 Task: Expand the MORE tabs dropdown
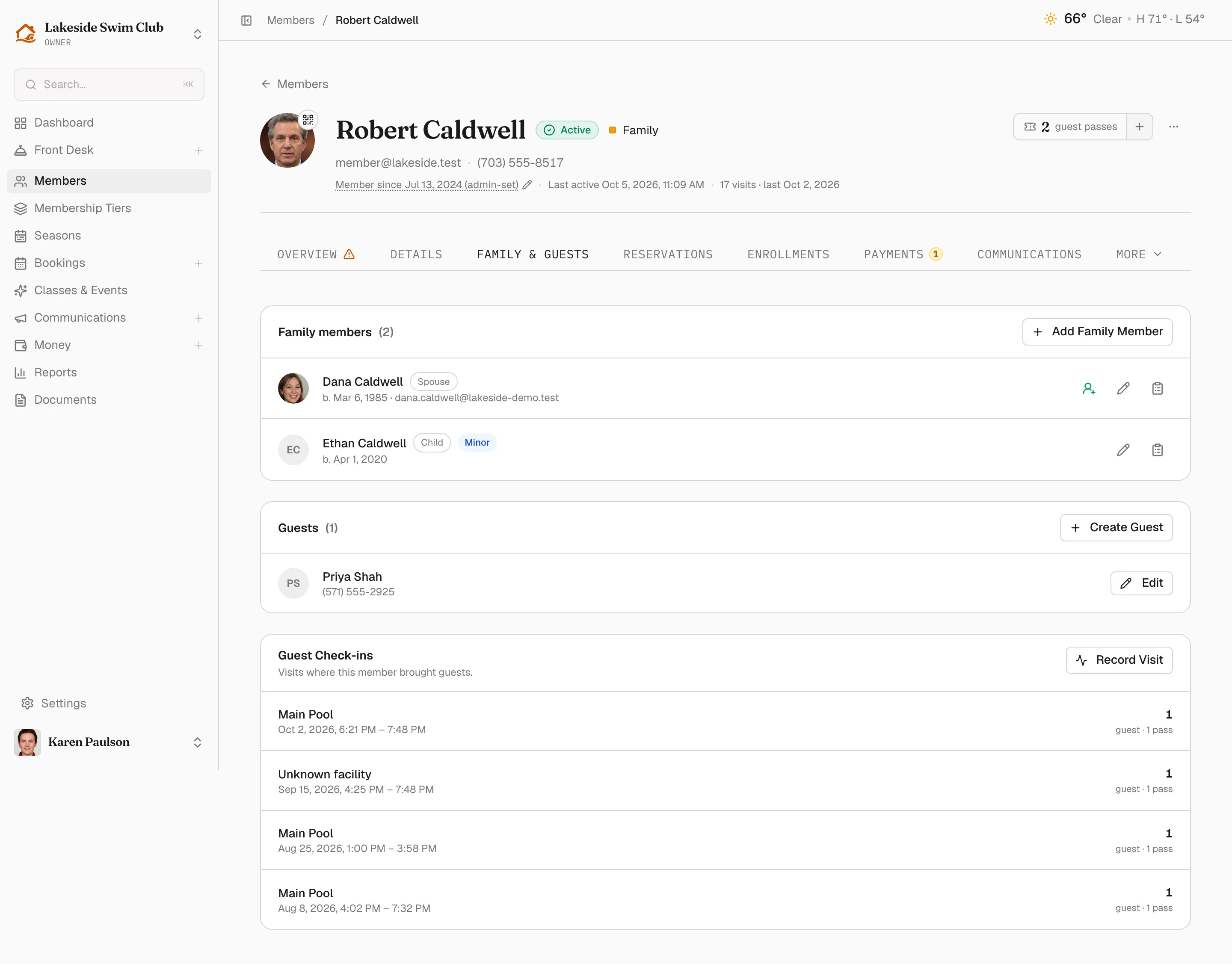point(1139,254)
